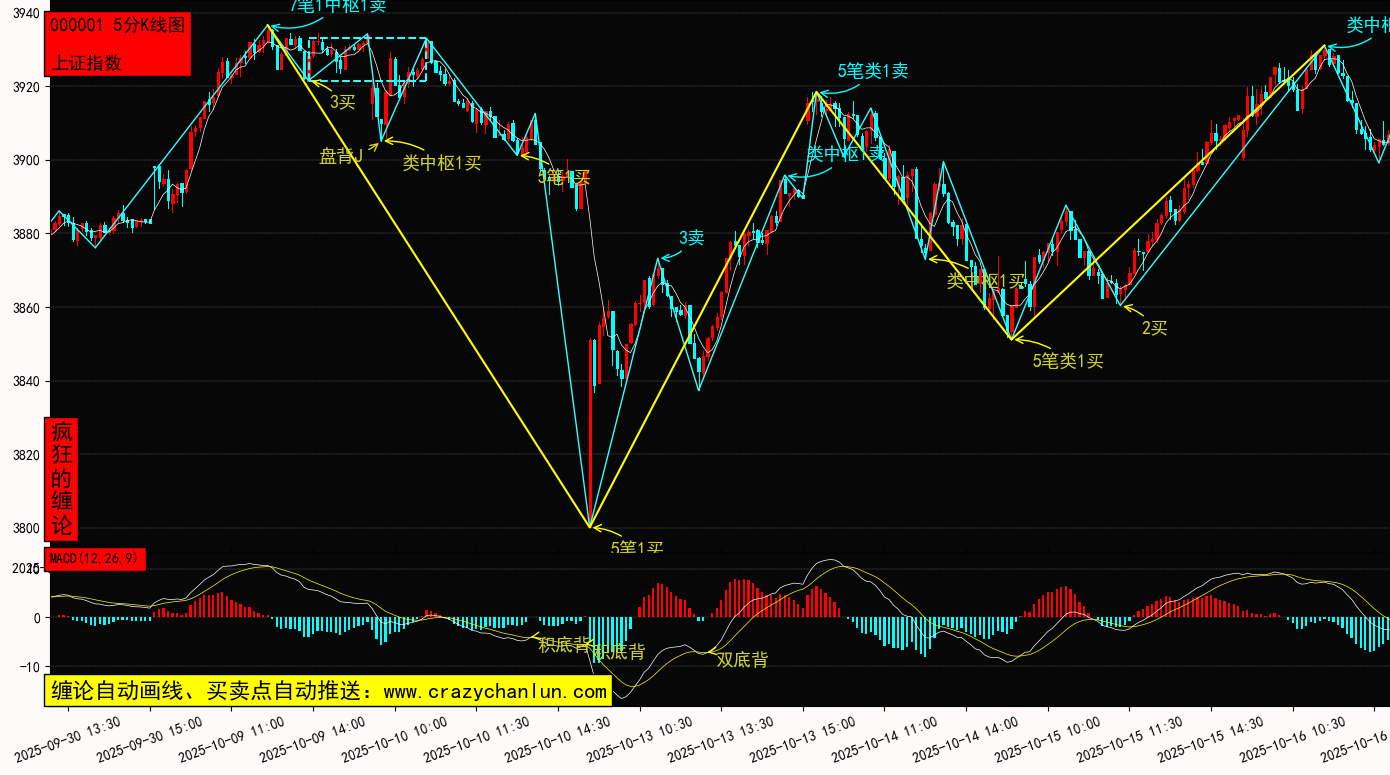Click the -10 value on MACD axis
Image resolution: width=1390 pixels, height=775 pixels.
[x=28, y=667]
